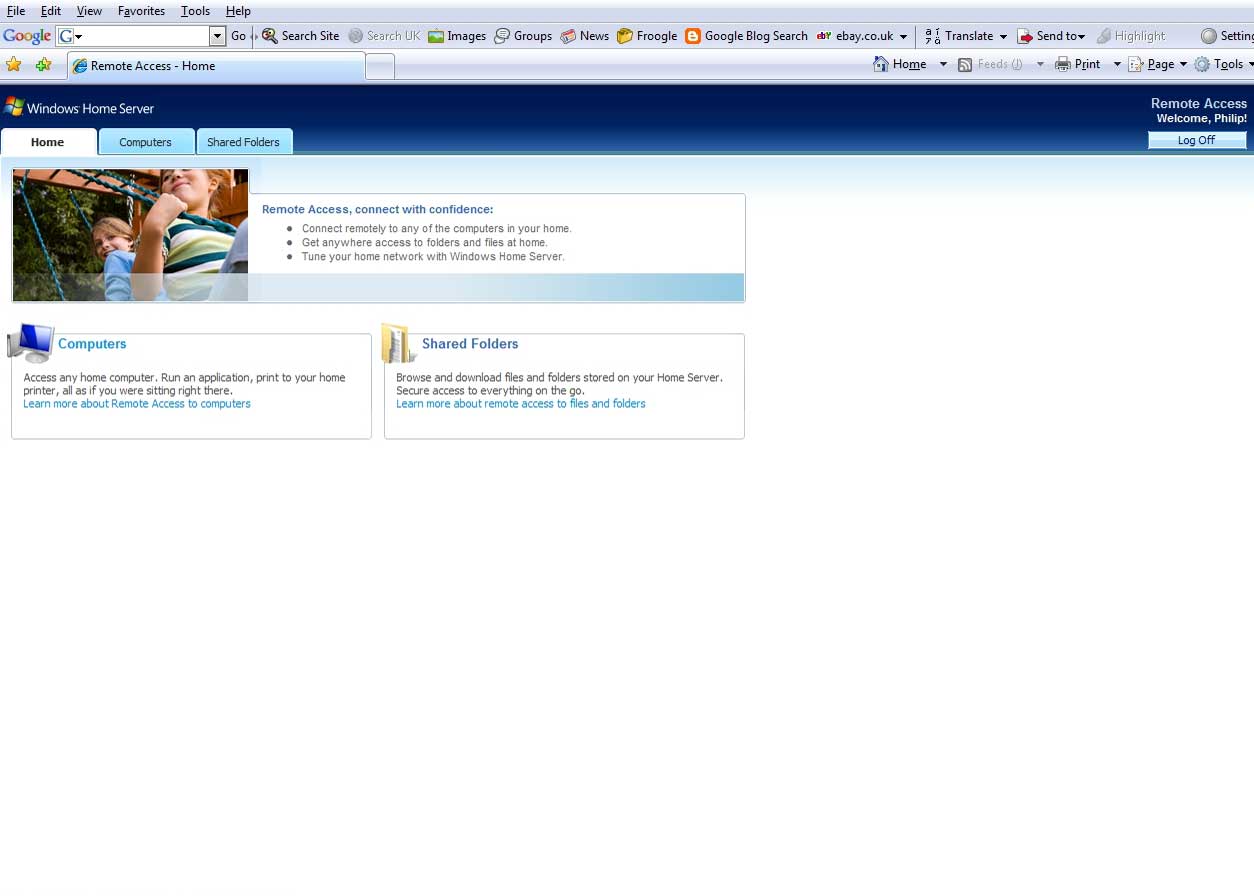Open a new blank browser tab
The width and height of the screenshot is (1254, 896).
(380, 67)
